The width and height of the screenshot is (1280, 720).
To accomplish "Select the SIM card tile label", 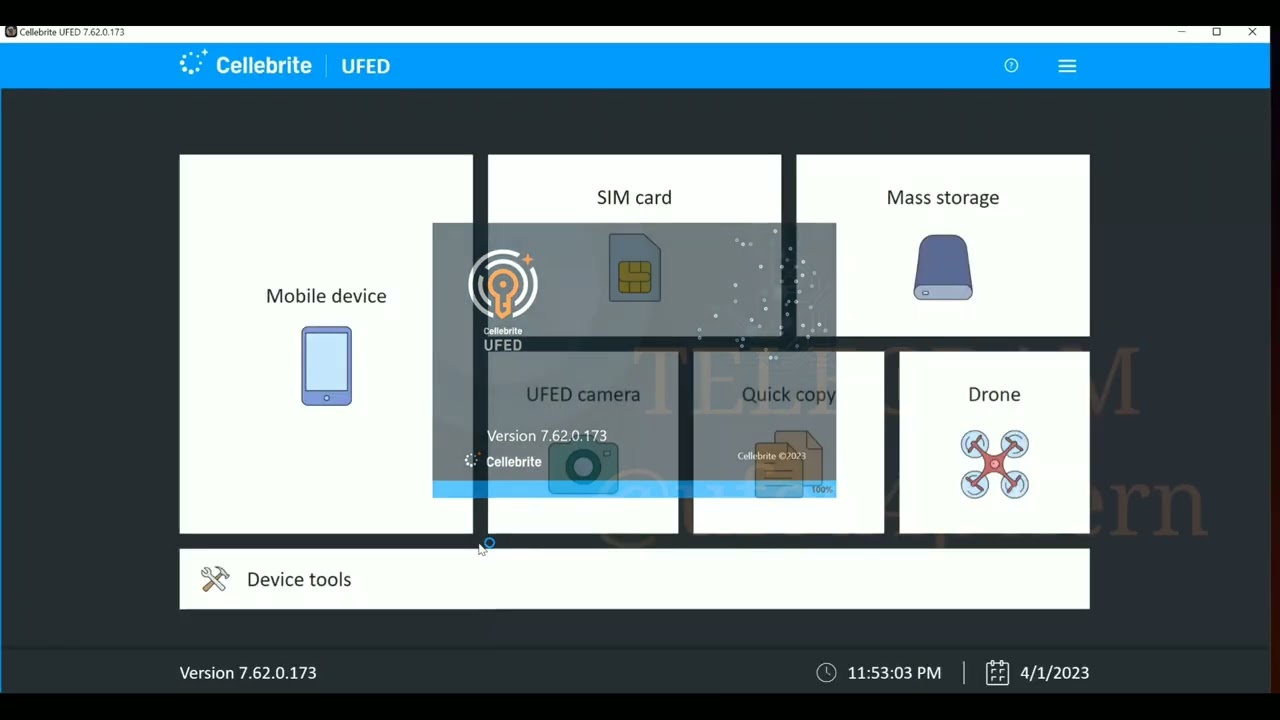I will tap(634, 197).
